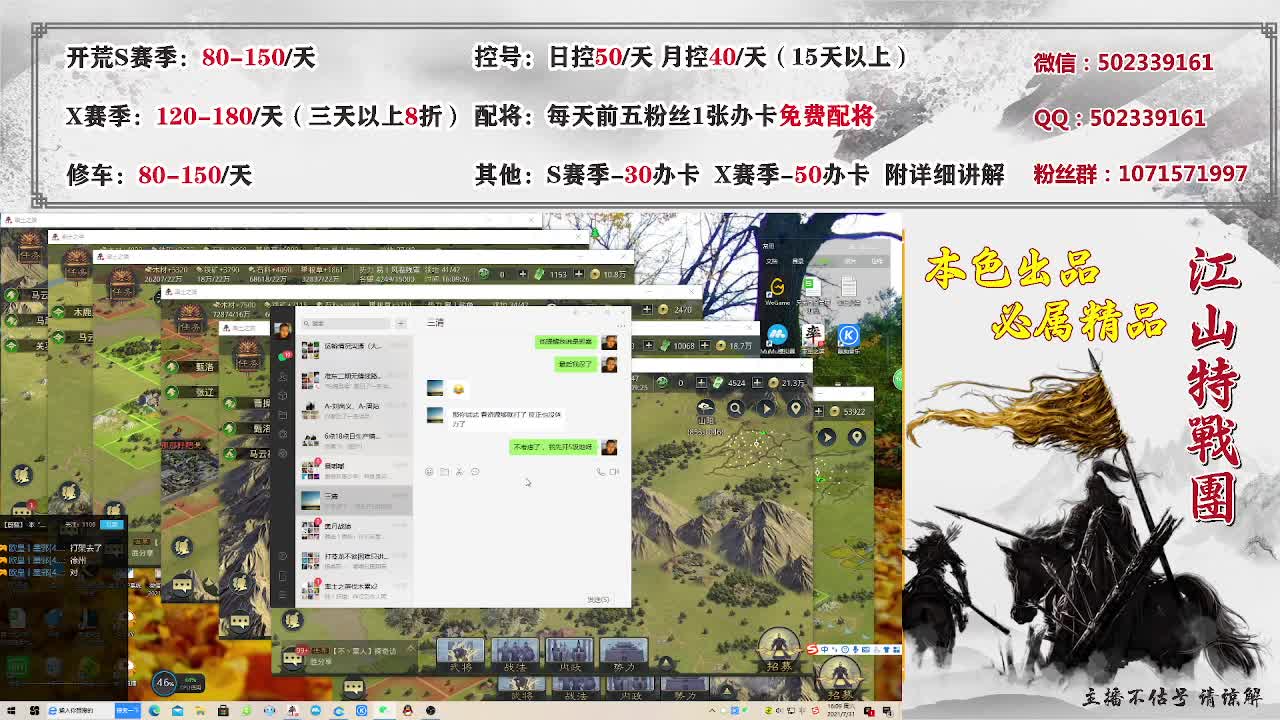
Task: Open the 战法 button in upper game bar
Action: (515, 655)
